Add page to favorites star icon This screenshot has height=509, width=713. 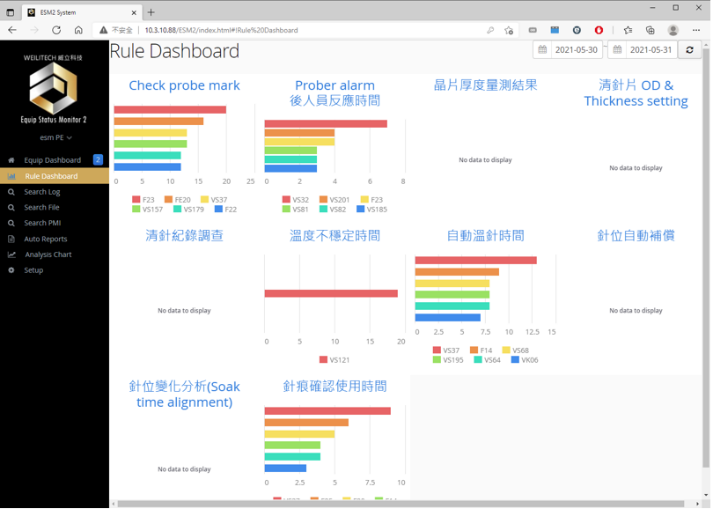click(x=509, y=30)
